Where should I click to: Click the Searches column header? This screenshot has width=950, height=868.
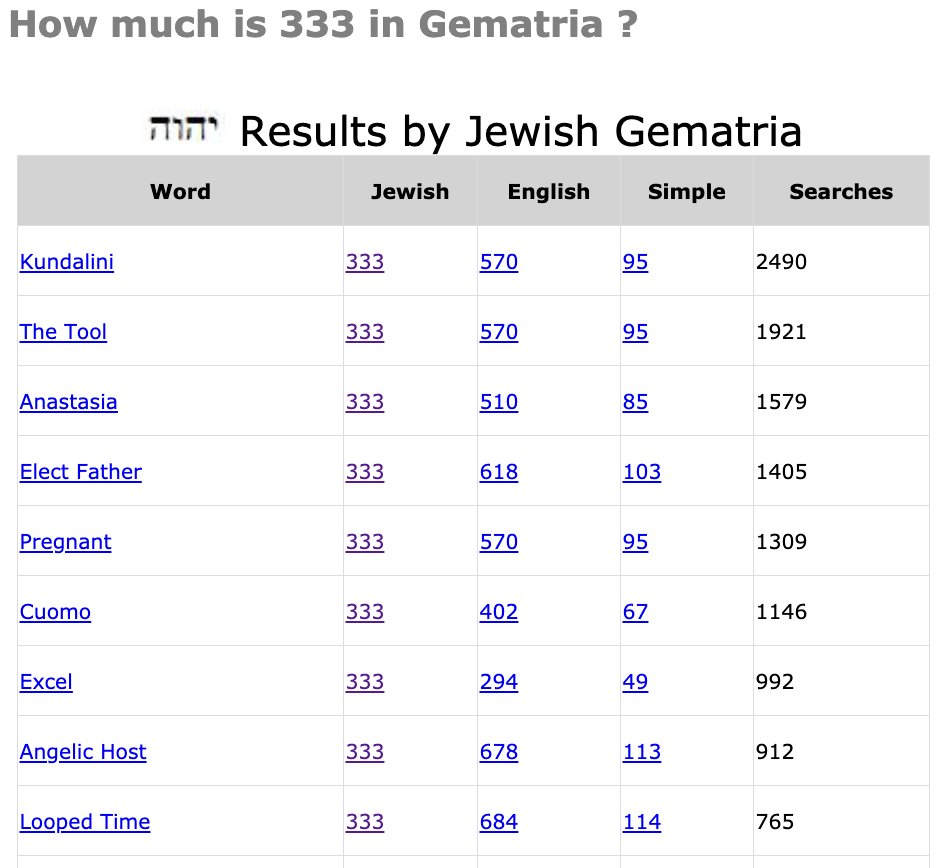pos(841,191)
